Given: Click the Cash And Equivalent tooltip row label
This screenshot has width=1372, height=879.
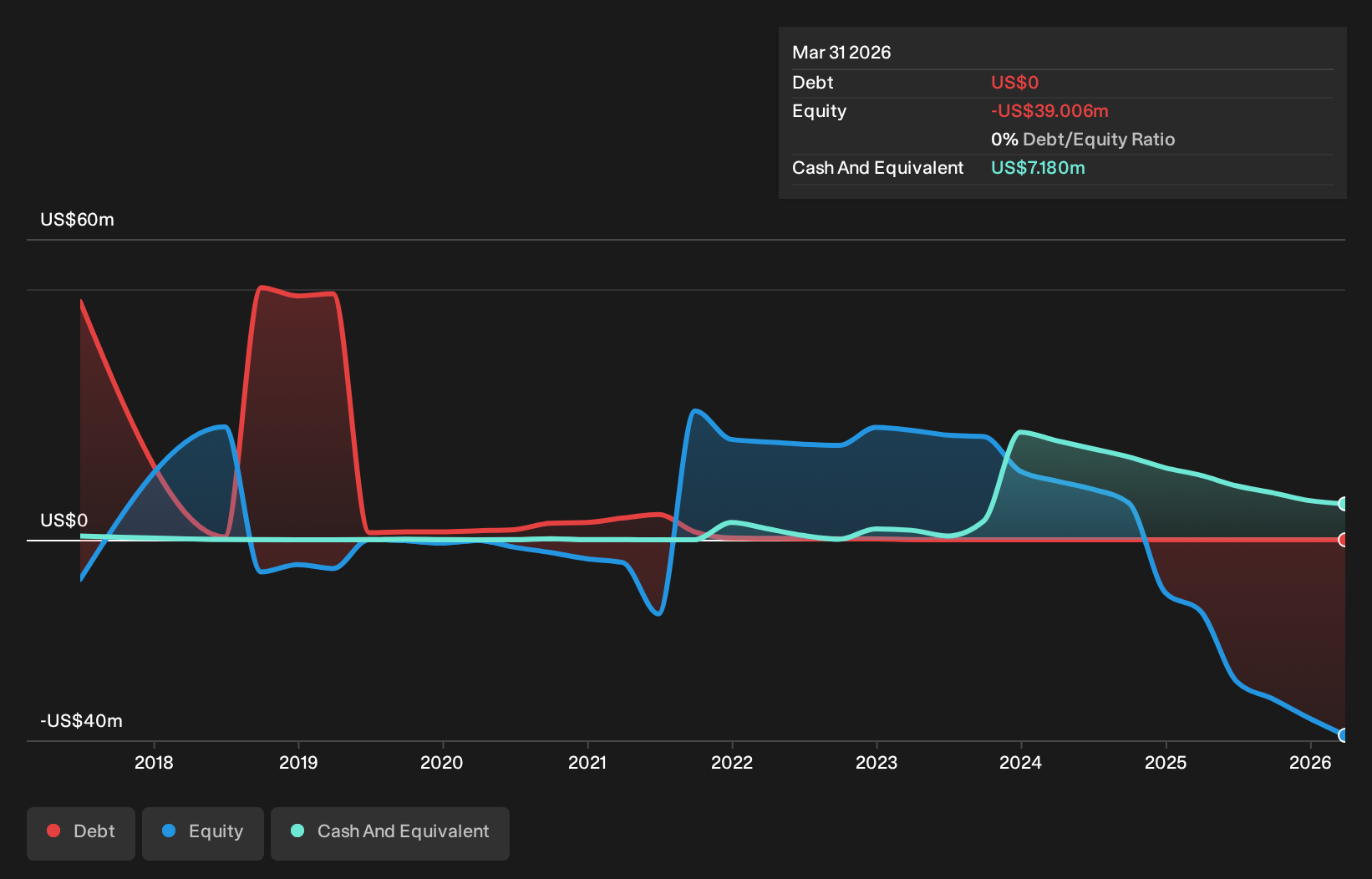Looking at the screenshot, I should coord(878,168).
